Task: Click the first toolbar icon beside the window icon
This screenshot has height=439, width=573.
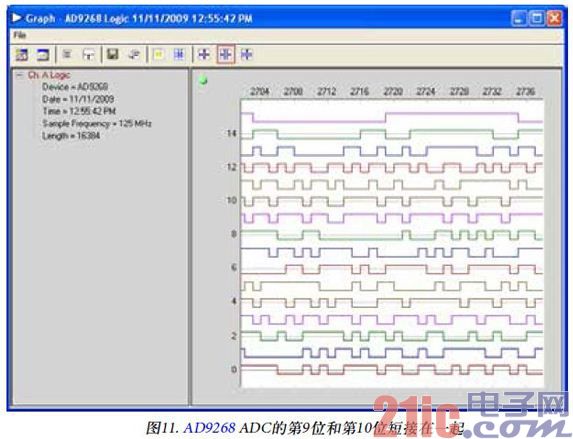Action: [22, 55]
